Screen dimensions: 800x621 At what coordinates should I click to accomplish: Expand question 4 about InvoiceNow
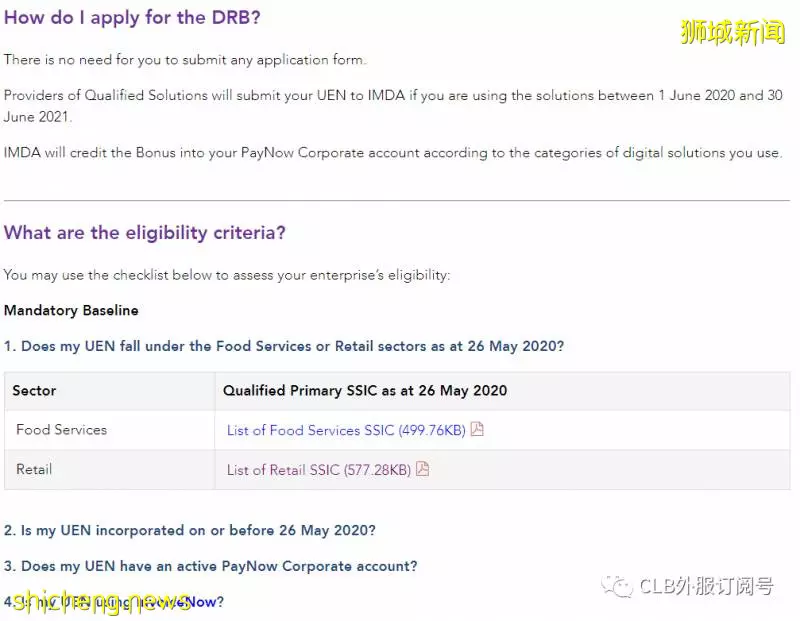(114, 602)
